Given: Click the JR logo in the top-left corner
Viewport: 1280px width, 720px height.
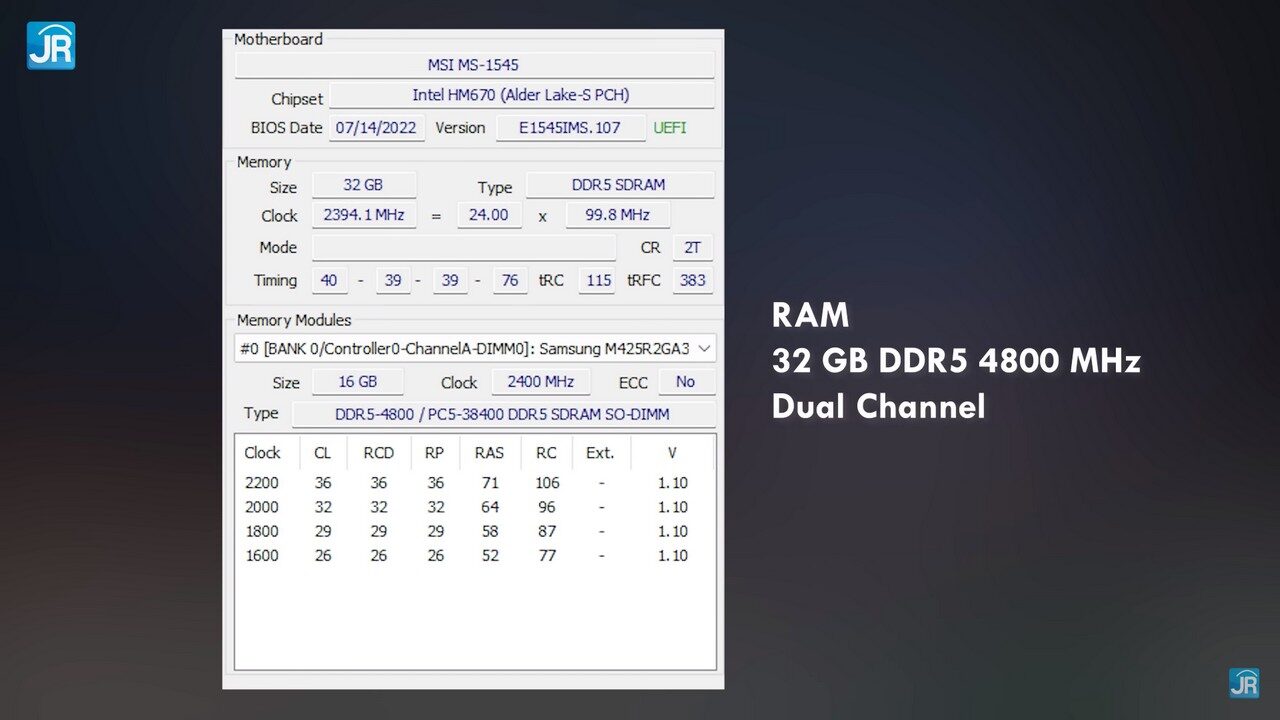Looking at the screenshot, I should coord(50,44).
